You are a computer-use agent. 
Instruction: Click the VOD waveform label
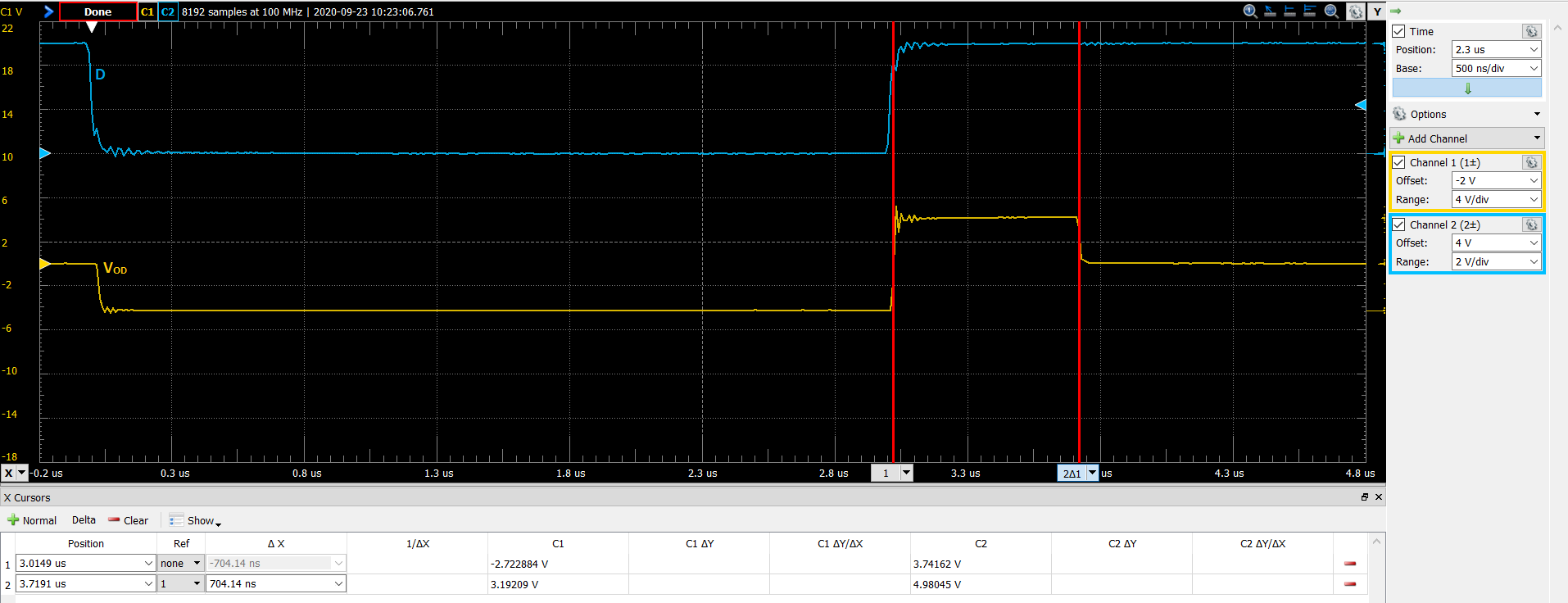115,268
